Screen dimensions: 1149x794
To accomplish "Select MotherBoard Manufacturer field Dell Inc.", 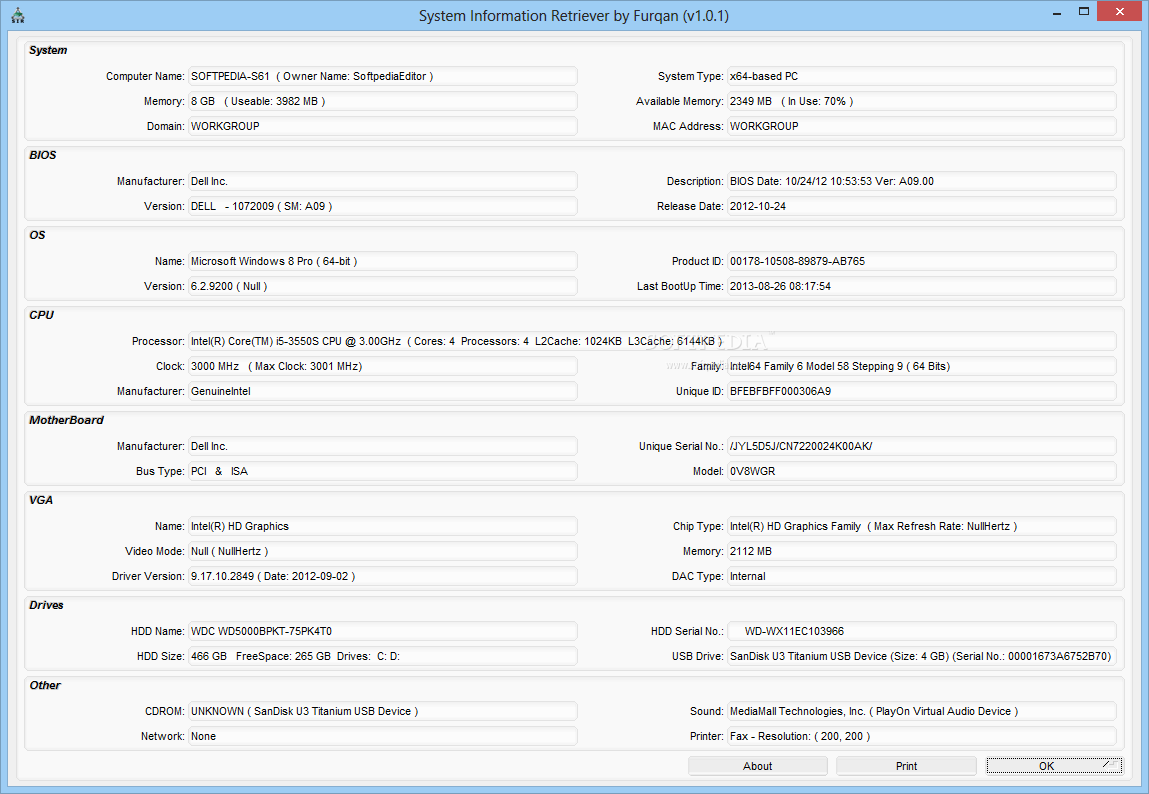I will [383, 446].
